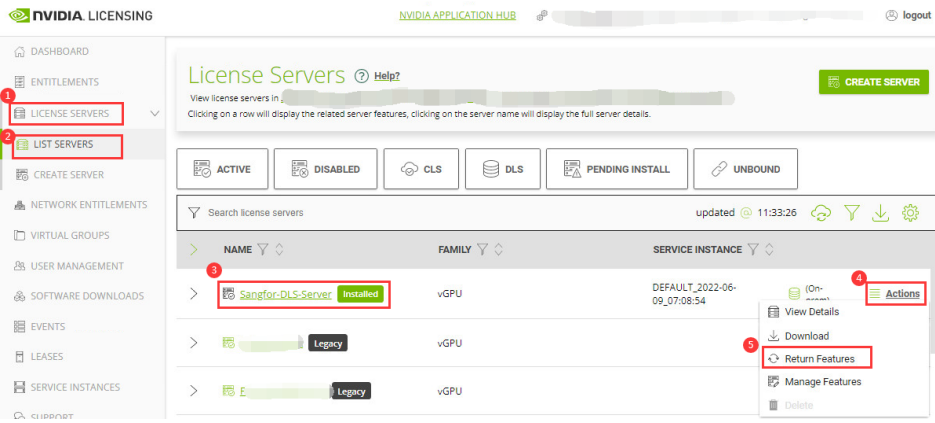Screen dimensions: 935x423
Task: Click the CREATE SERVER green button
Action: point(872,82)
